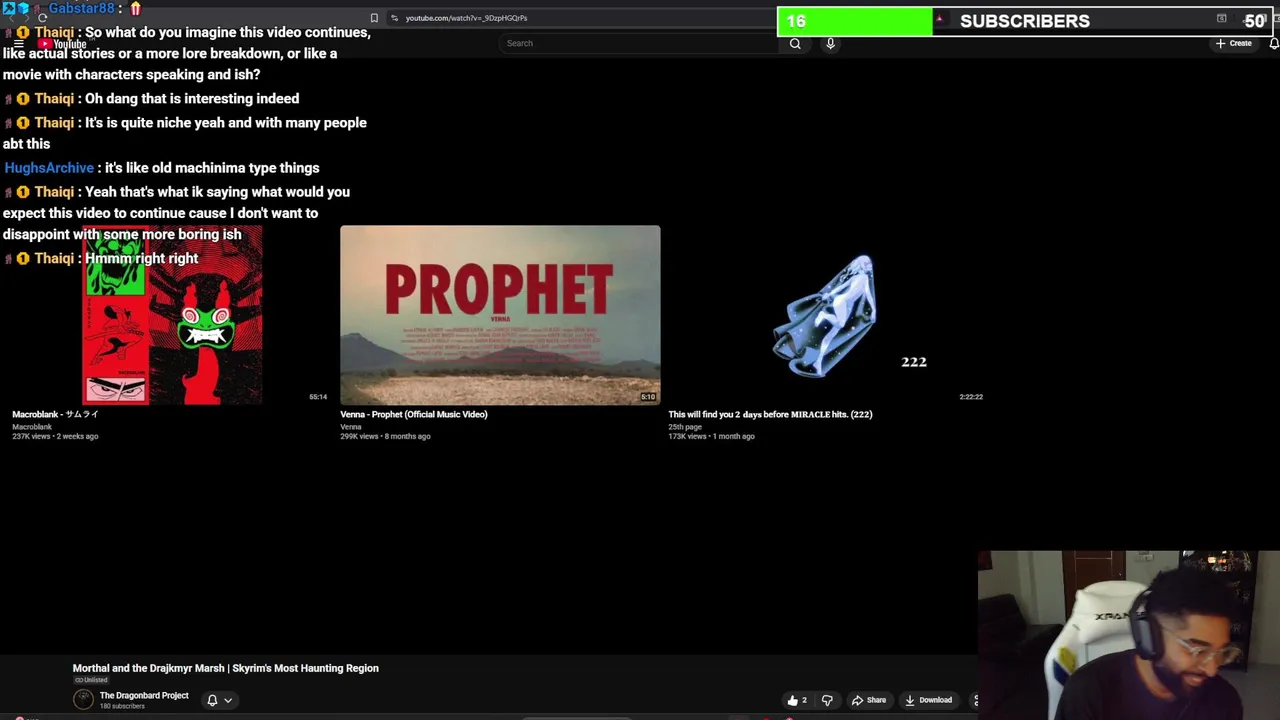Screen dimensions: 1280x720
Task: Click the streamer webcam overlay
Action: tap(1129, 635)
